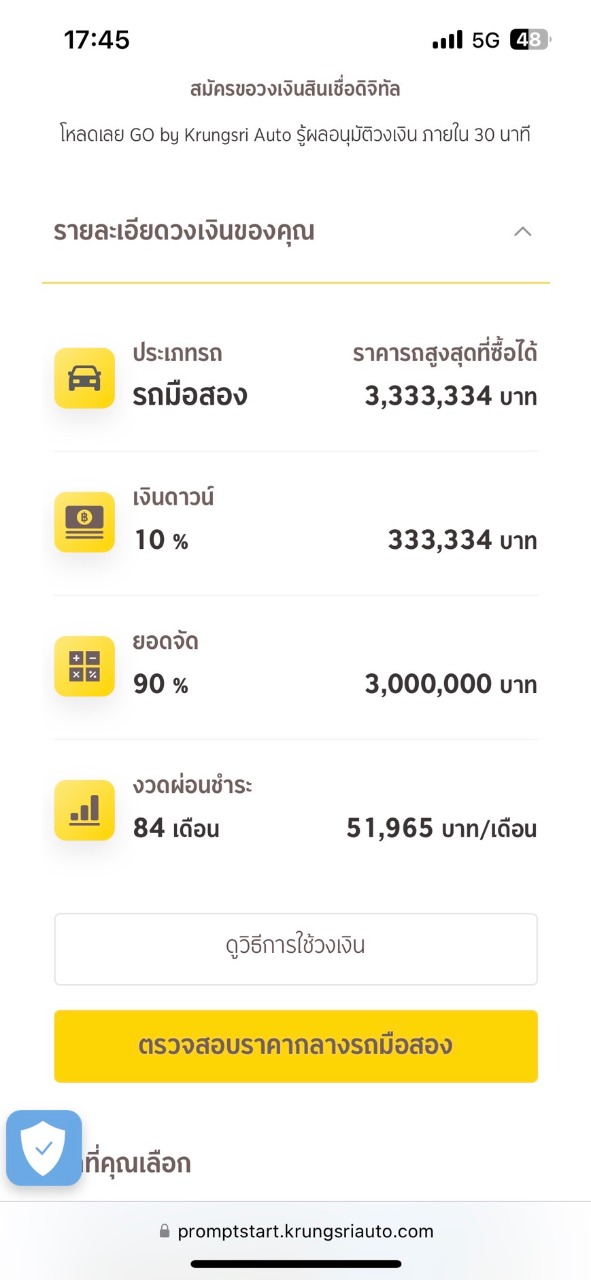Tap the bar chart icon for งวดผ่อนชำระ

84,810
